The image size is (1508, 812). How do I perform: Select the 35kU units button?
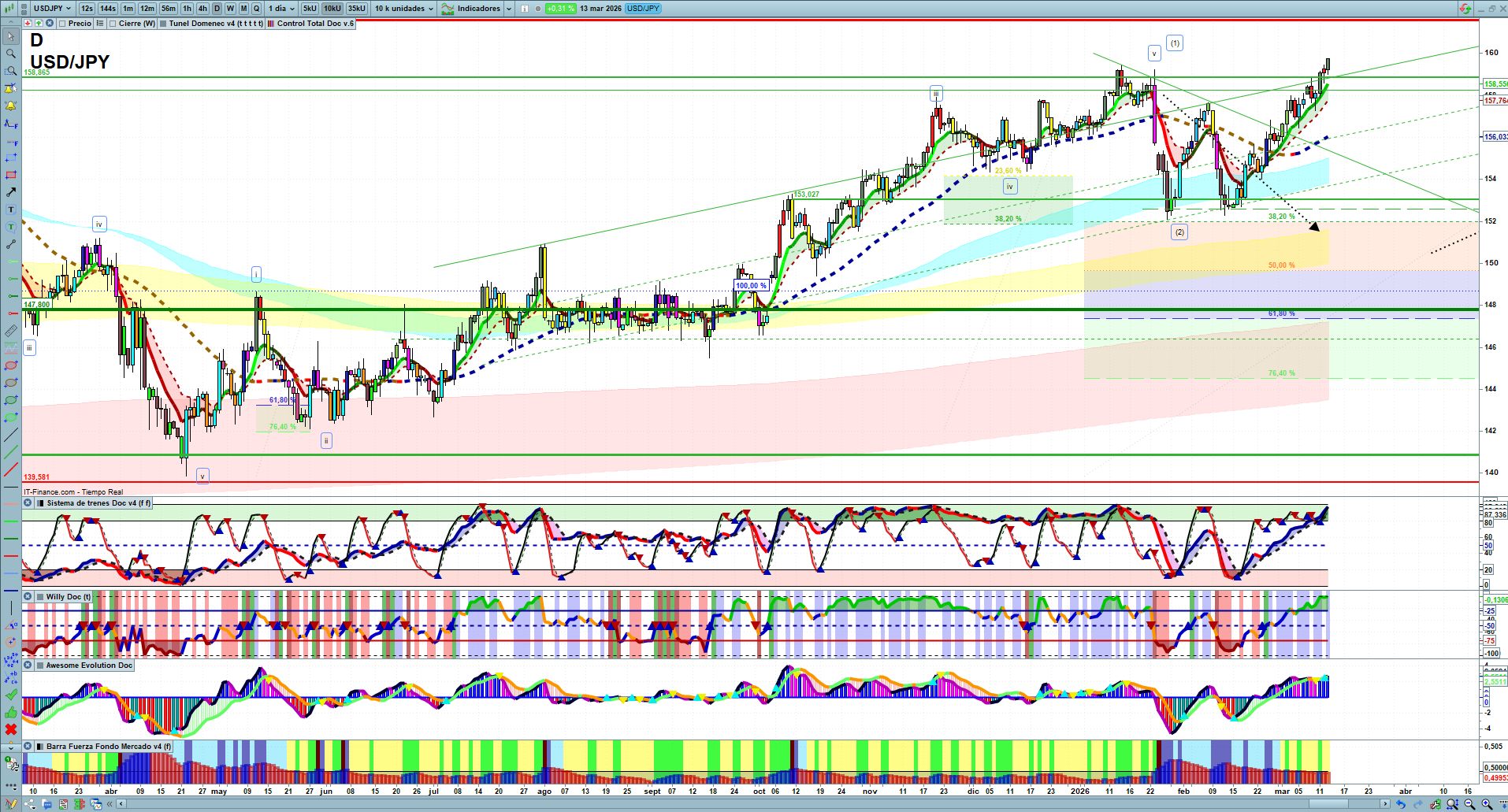pos(357,9)
